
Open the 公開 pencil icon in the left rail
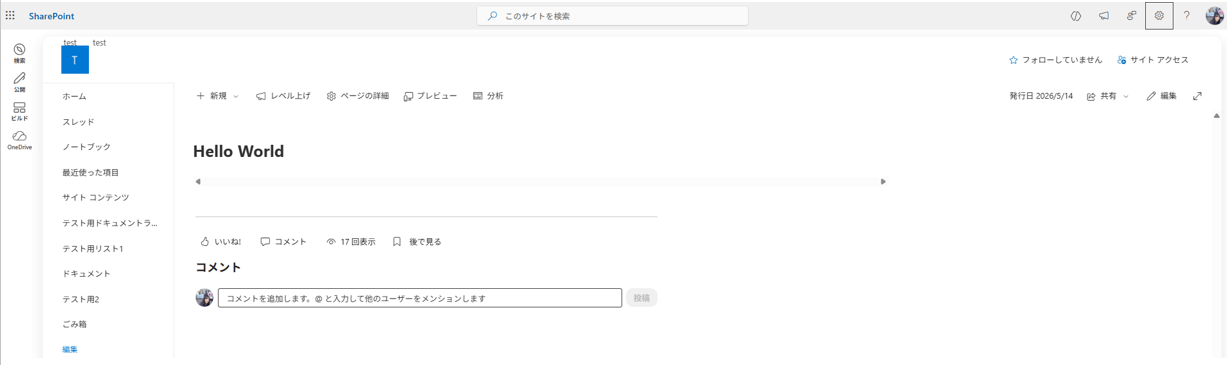point(19,82)
